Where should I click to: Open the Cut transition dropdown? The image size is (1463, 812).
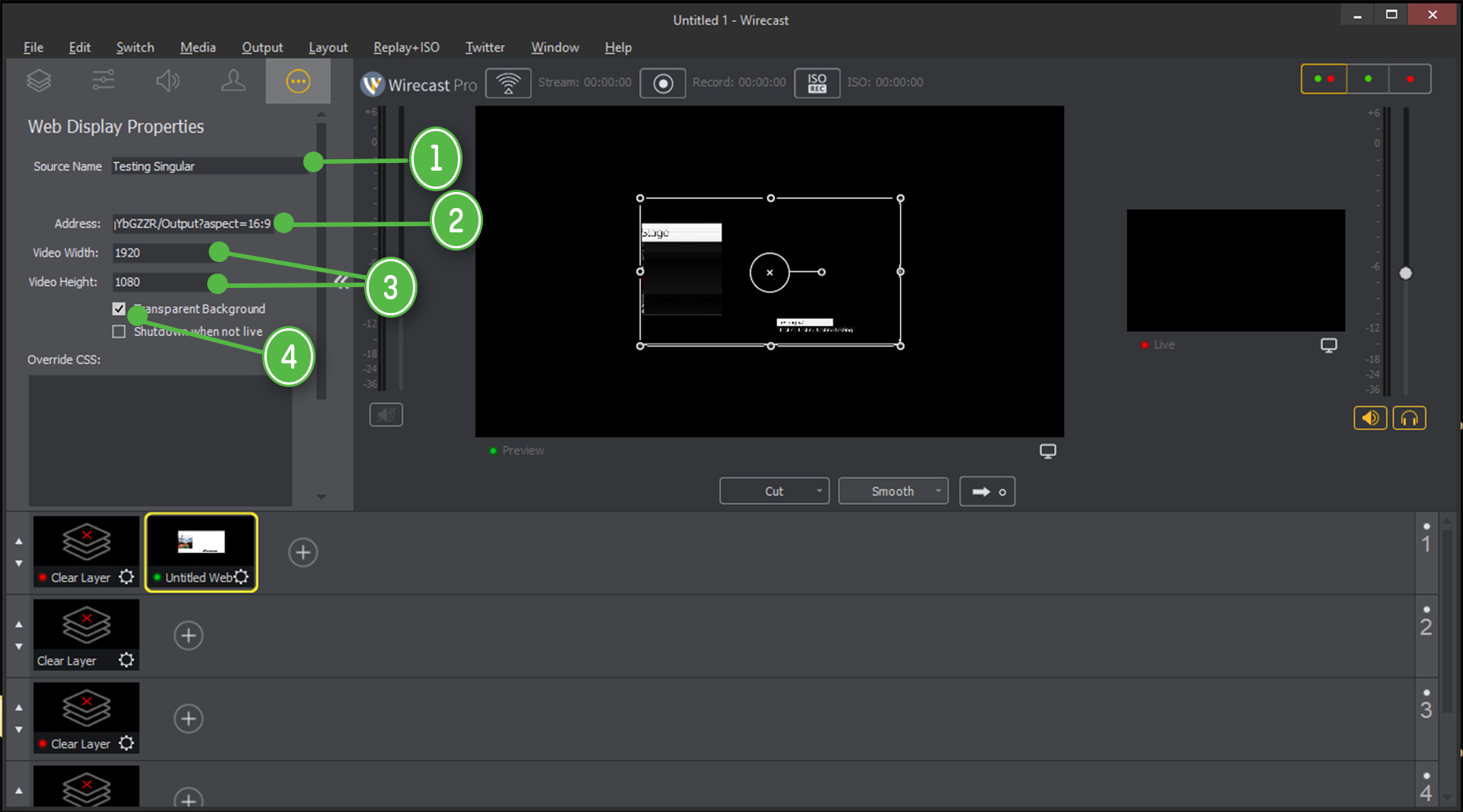(819, 491)
